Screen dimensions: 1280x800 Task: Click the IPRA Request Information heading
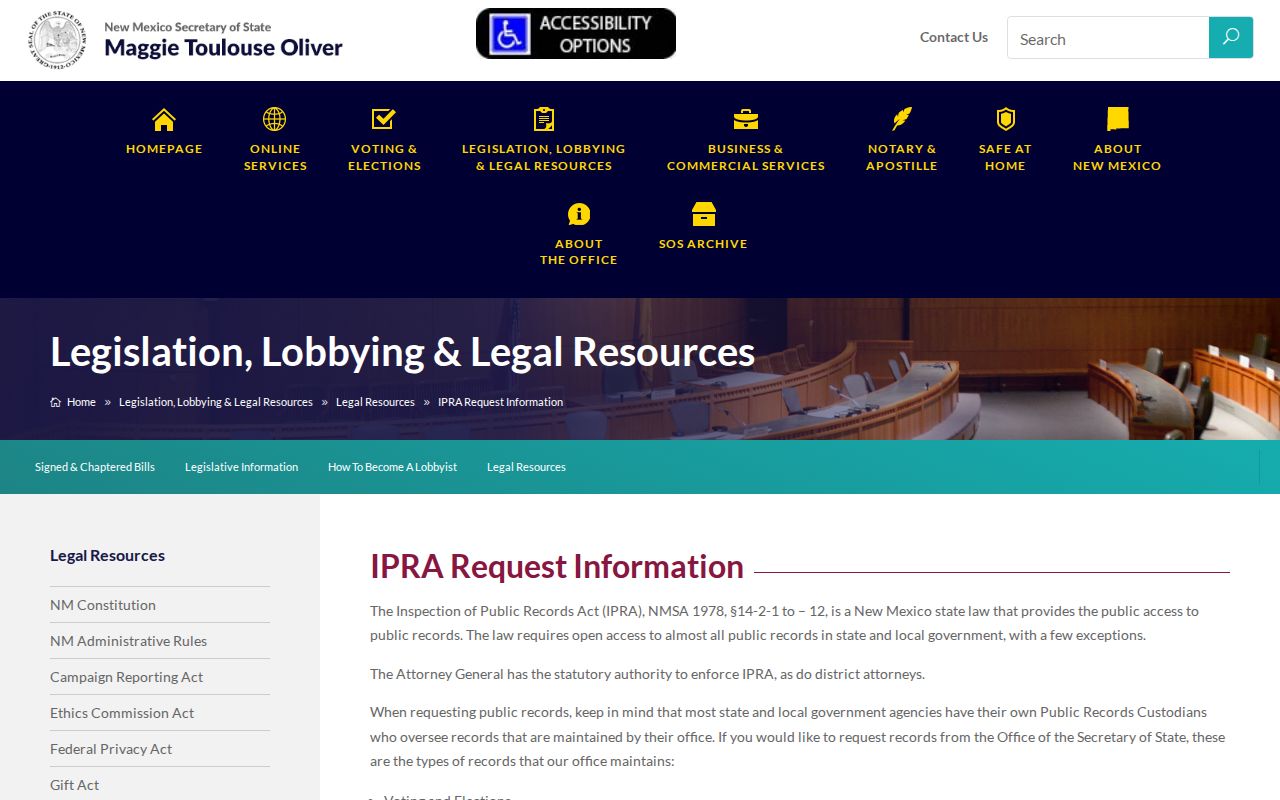tap(557, 566)
